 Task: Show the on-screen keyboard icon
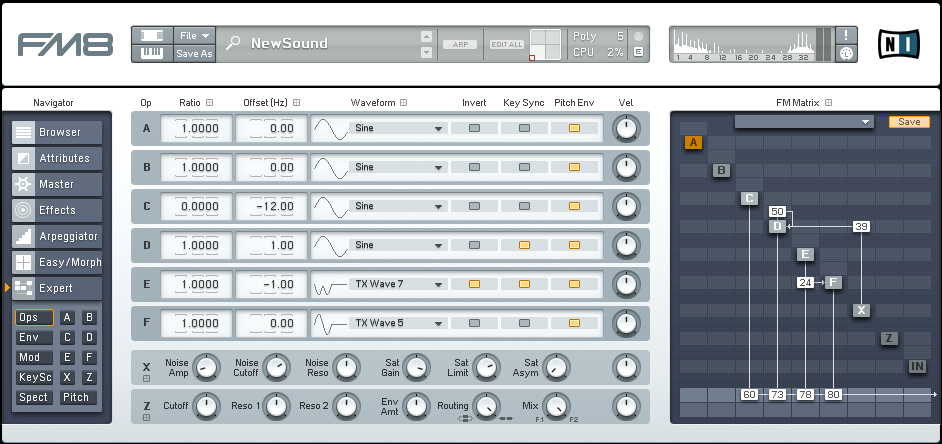152,53
